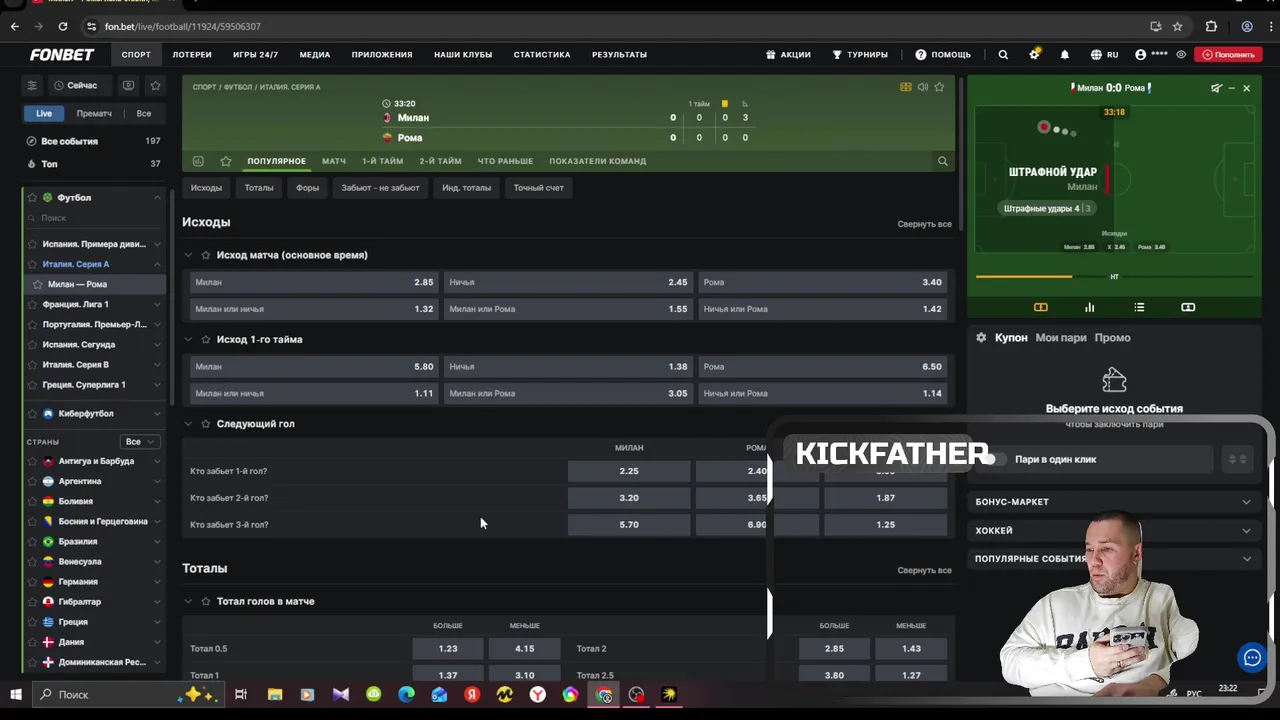Reload the page in browser toolbar
The image size is (1280, 720).
[63, 26]
